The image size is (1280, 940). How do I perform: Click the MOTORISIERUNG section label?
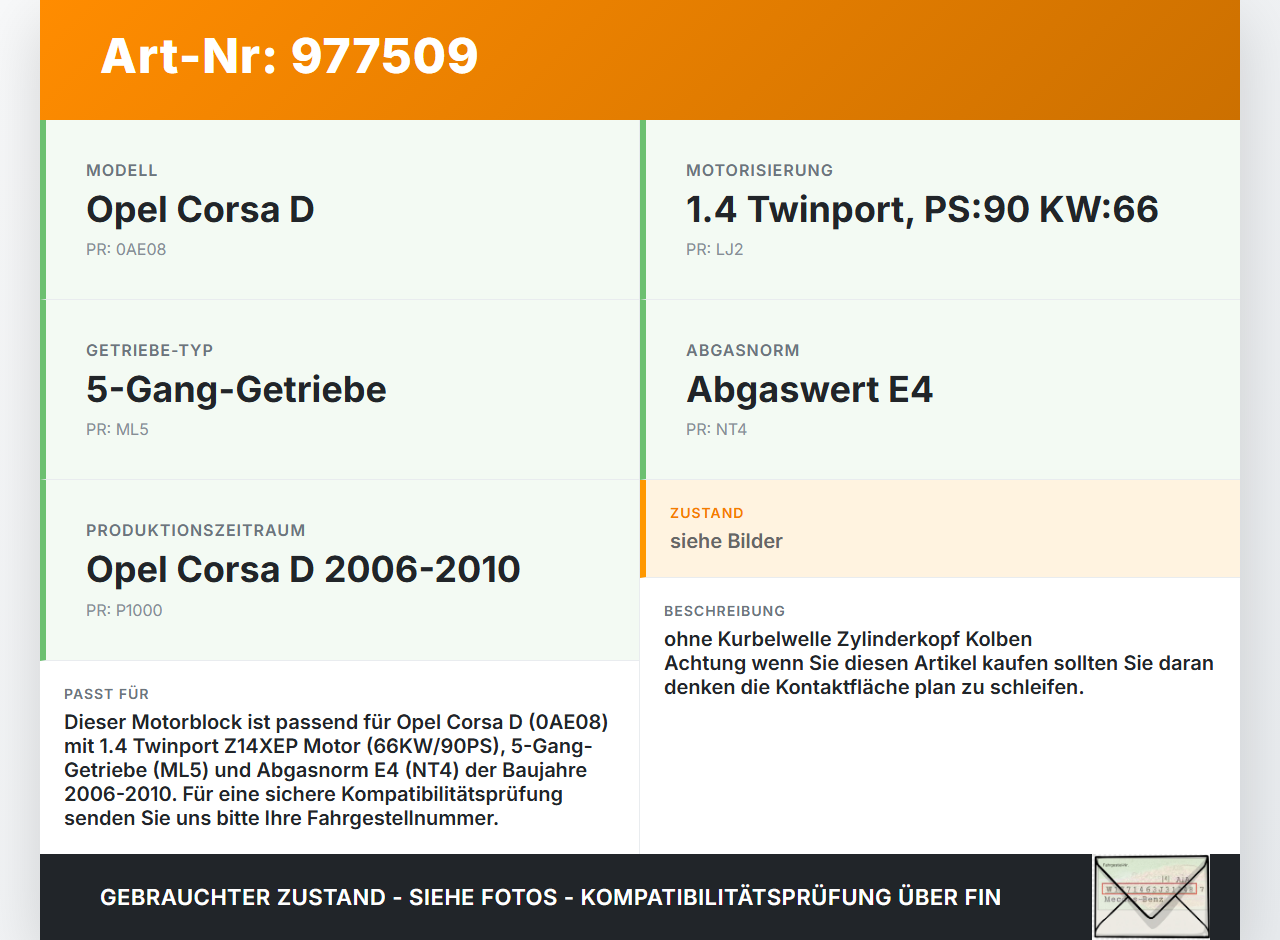pos(759,170)
